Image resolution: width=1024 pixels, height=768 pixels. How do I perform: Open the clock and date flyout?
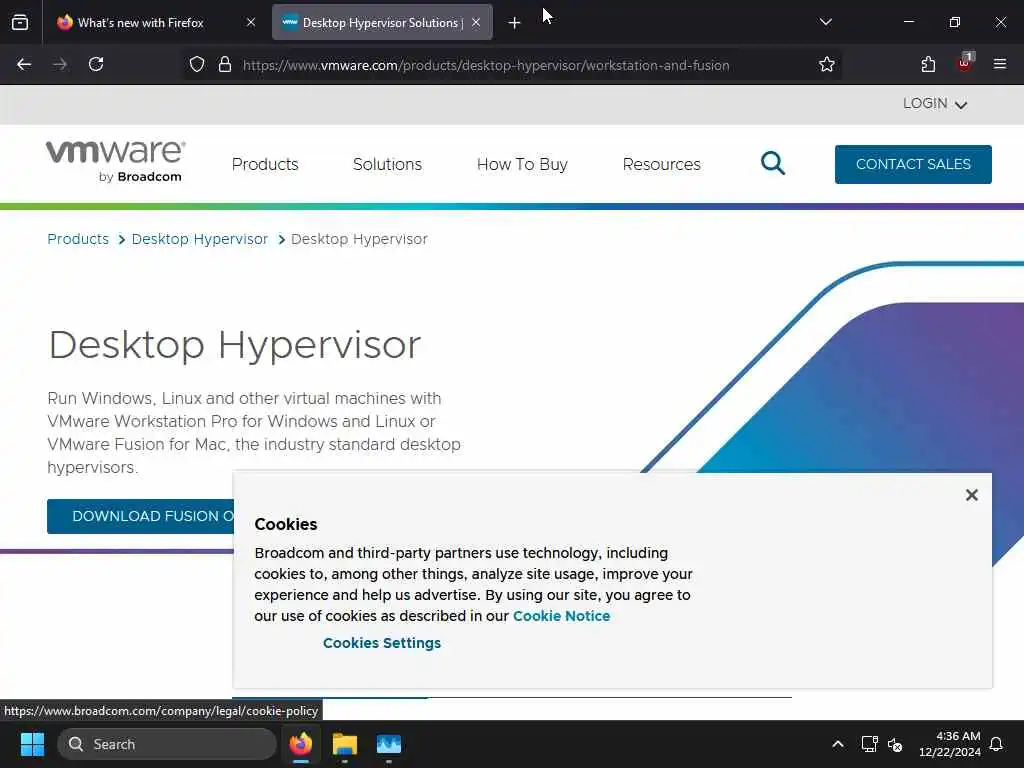coord(950,744)
